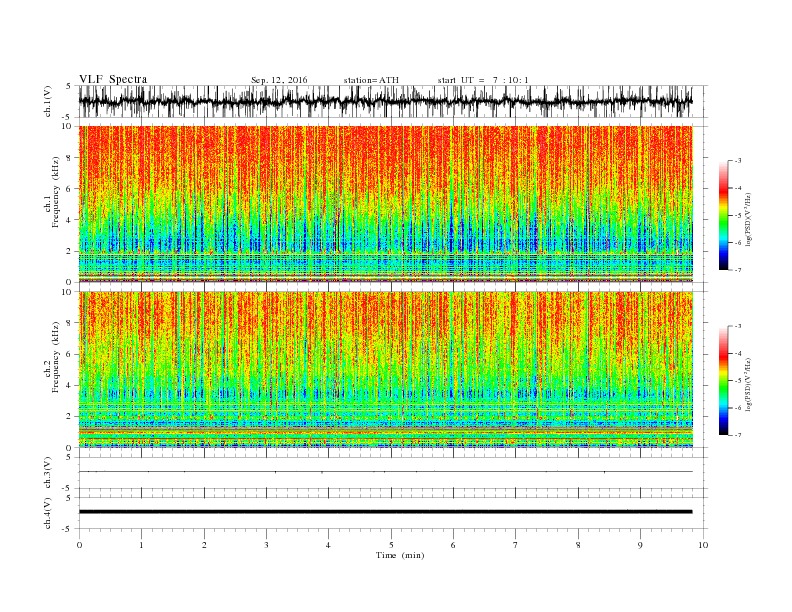Screen dimensions: 792x612
Task: Click the ch.1 voltage waveform trace
Action: click(386, 101)
